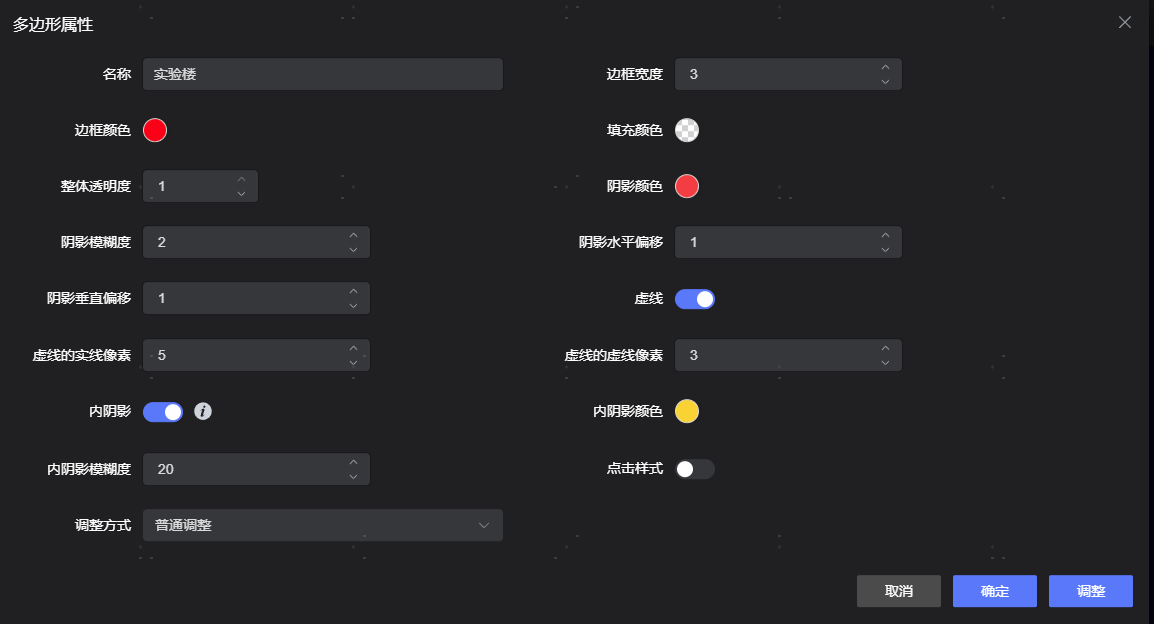Image resolution: width=1154 pixels, height=624 pixels.
Task: Click the 名称 field containing 实验楼
Action: [x=323, y=74]
